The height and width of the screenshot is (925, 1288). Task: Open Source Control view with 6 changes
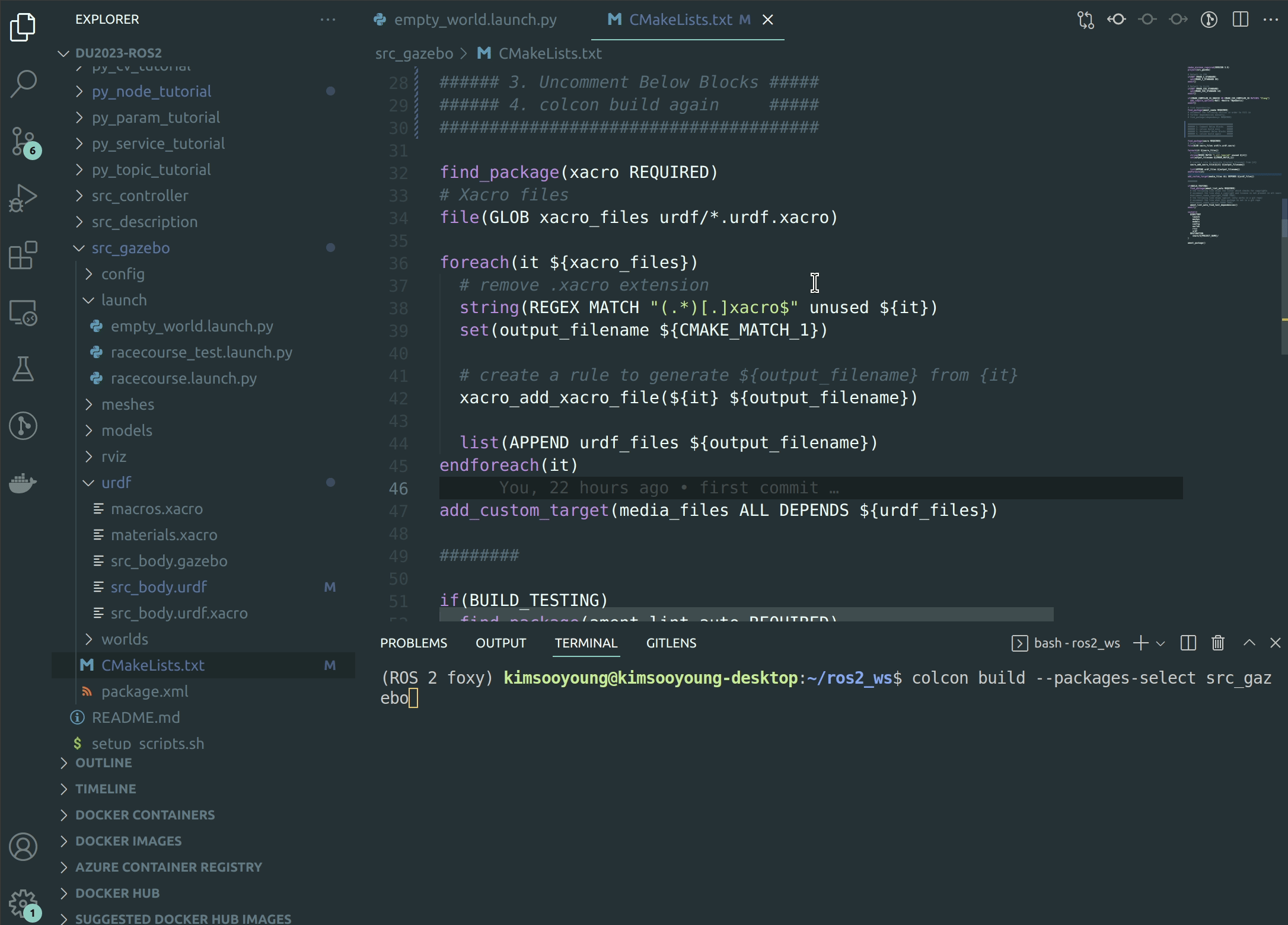[x=24, y=142]
